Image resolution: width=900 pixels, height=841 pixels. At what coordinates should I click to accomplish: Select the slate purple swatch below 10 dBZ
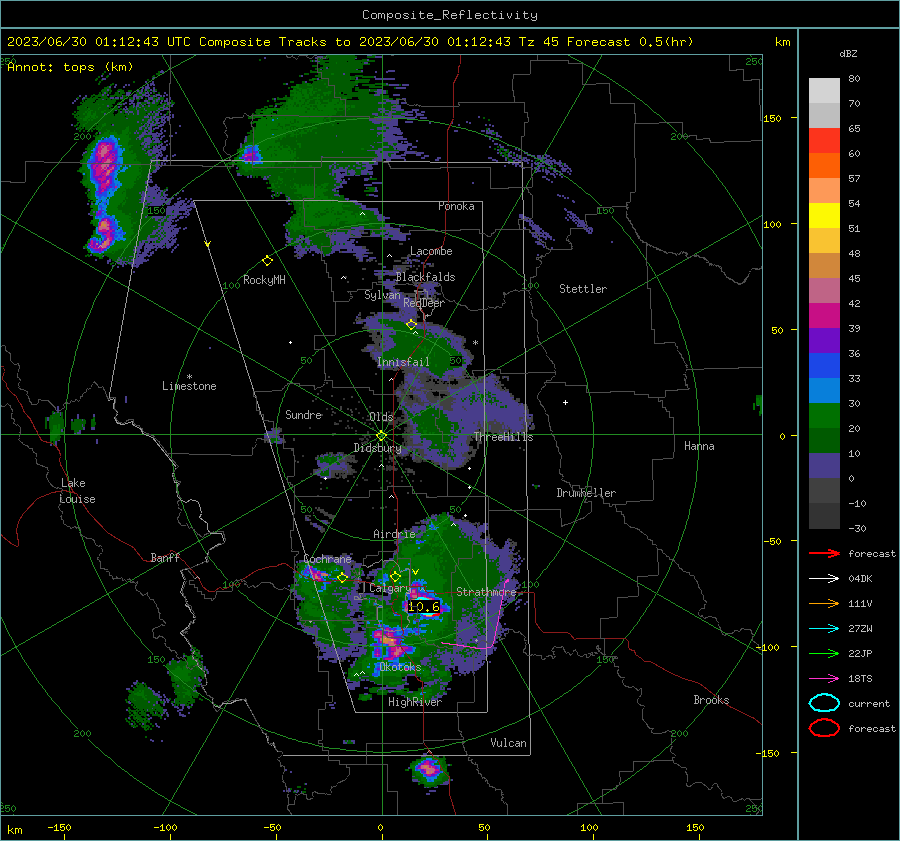[x=824, y=466]
